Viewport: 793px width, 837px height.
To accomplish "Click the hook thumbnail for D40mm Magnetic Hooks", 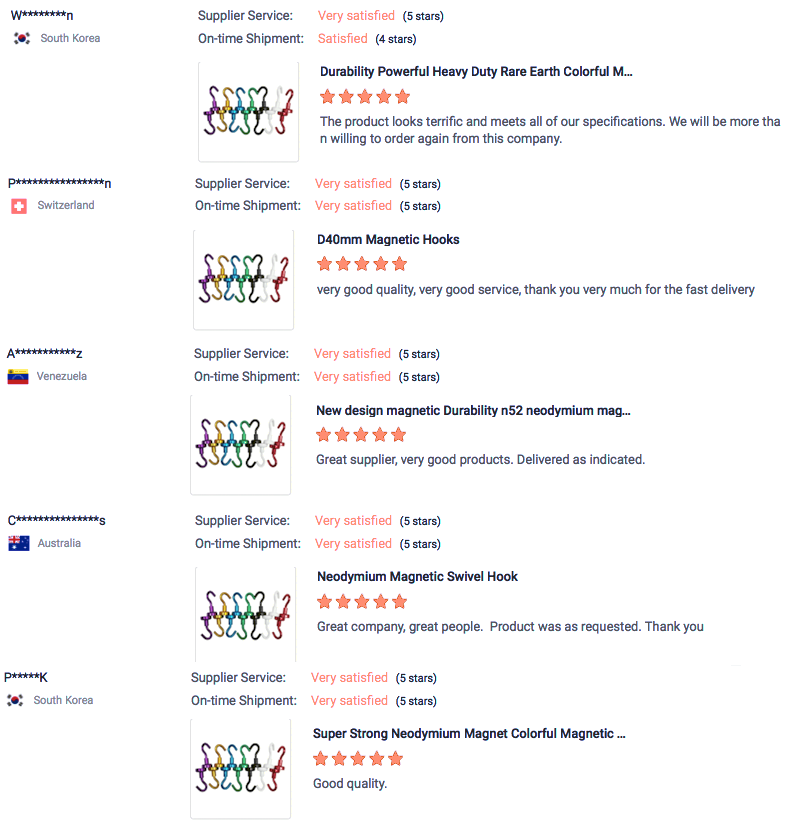I will [244, 279].
